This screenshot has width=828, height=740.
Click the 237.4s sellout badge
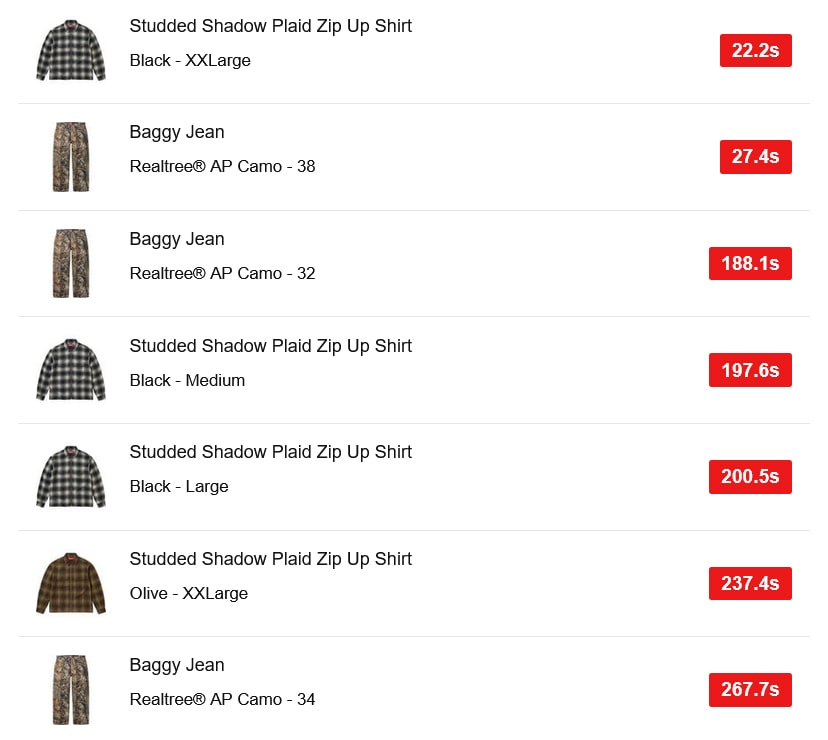click(750, 583)
